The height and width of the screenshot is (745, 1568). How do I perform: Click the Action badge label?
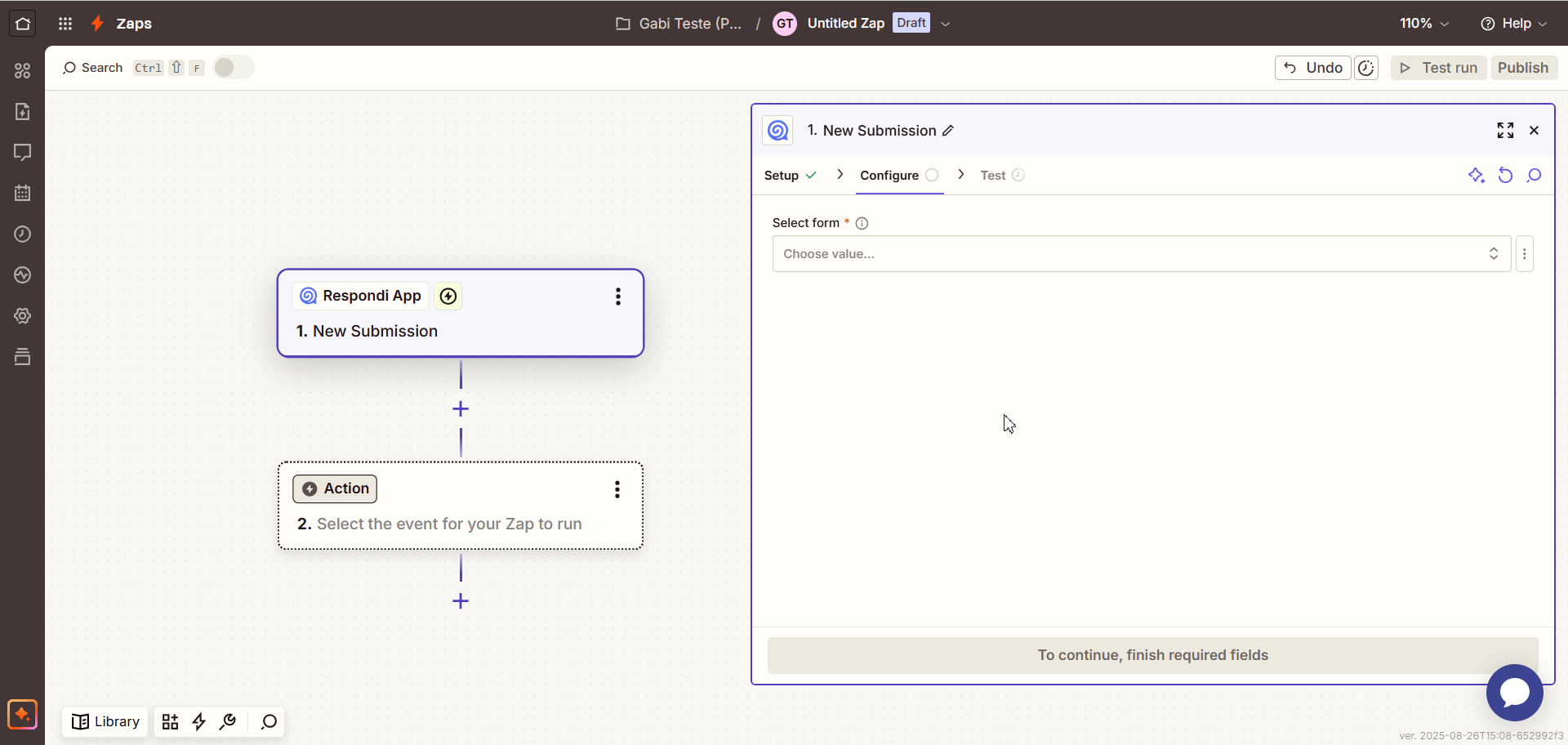335,488
